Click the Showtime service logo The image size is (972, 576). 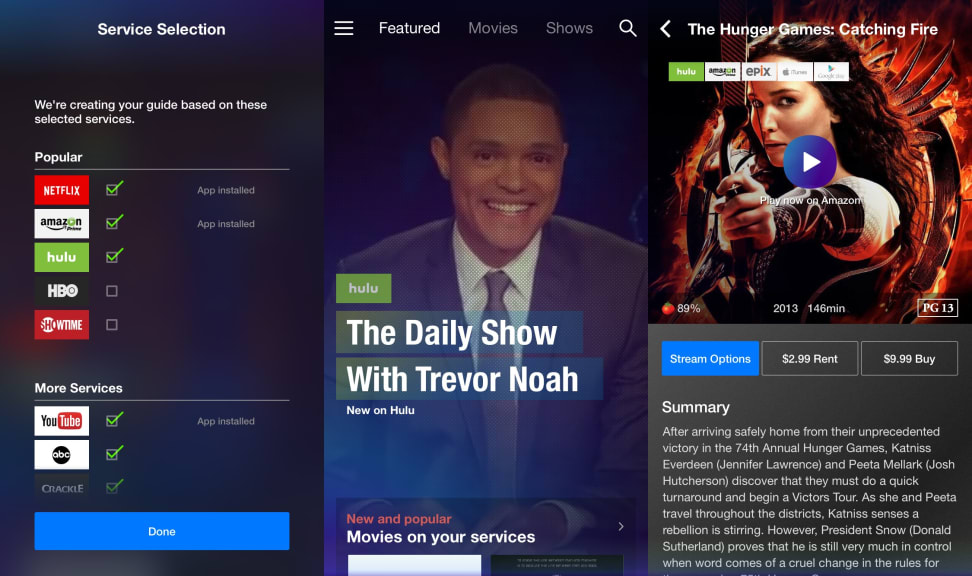click(61, 324)
